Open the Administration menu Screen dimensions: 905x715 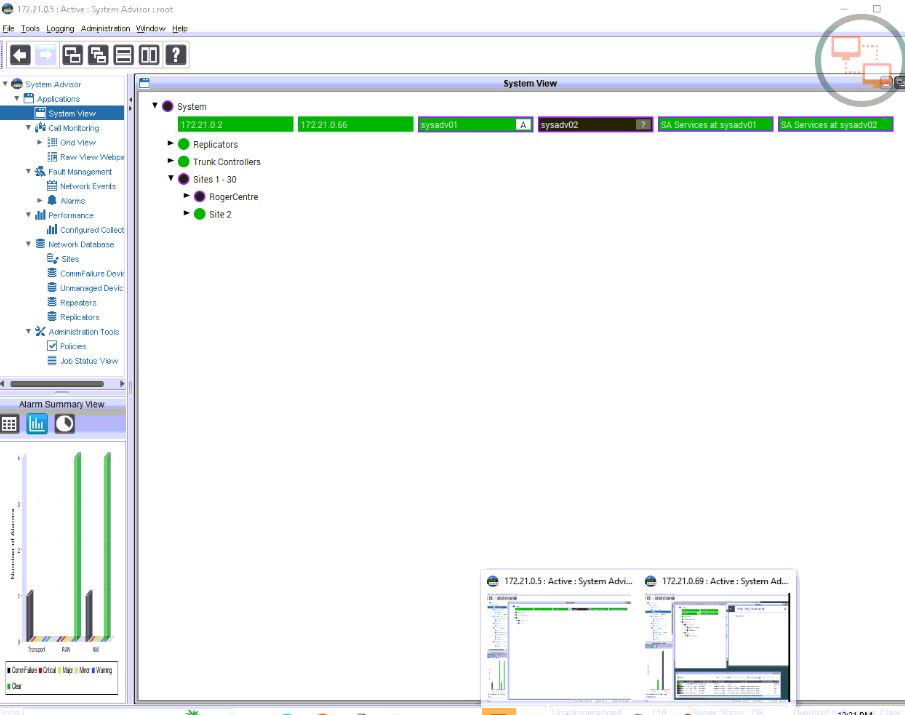point(105,28)
